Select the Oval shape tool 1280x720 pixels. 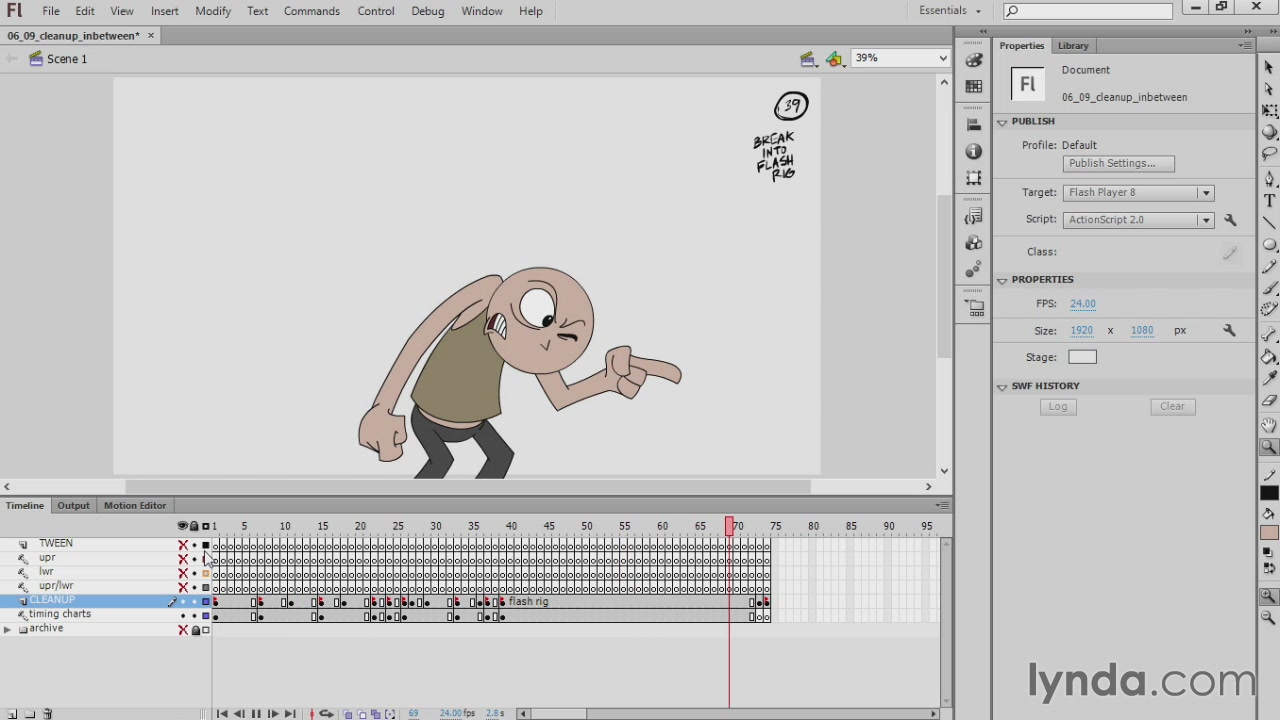coord(1269,244)
